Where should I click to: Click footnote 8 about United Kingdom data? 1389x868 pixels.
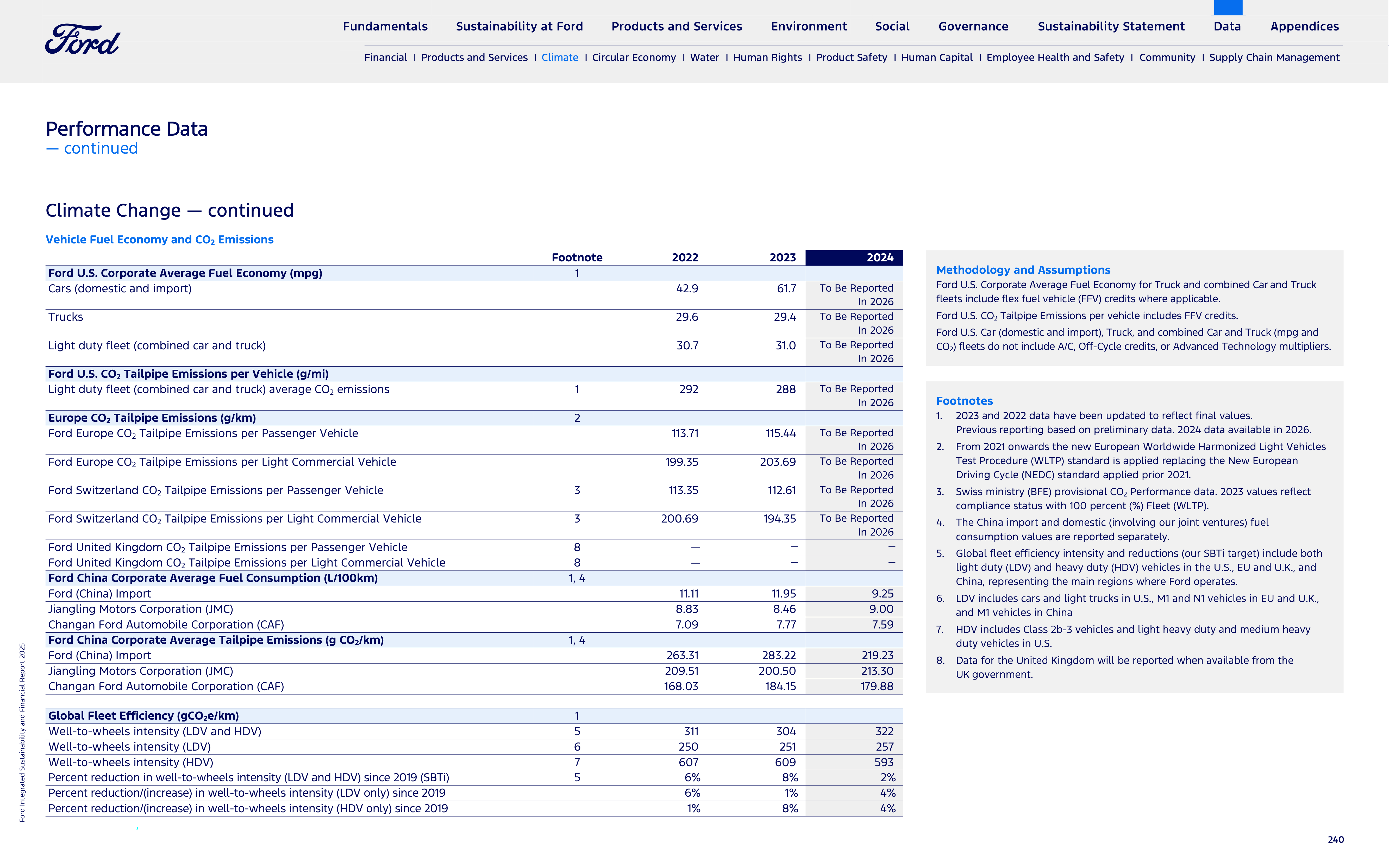(1115, 668)
